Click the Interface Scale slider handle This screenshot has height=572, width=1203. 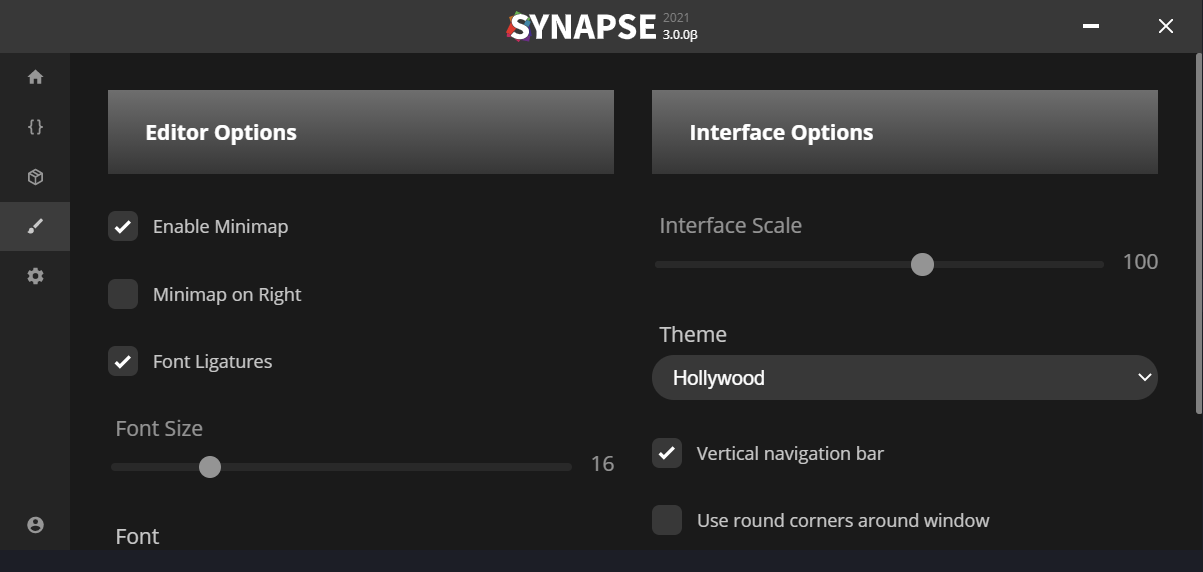922,265
